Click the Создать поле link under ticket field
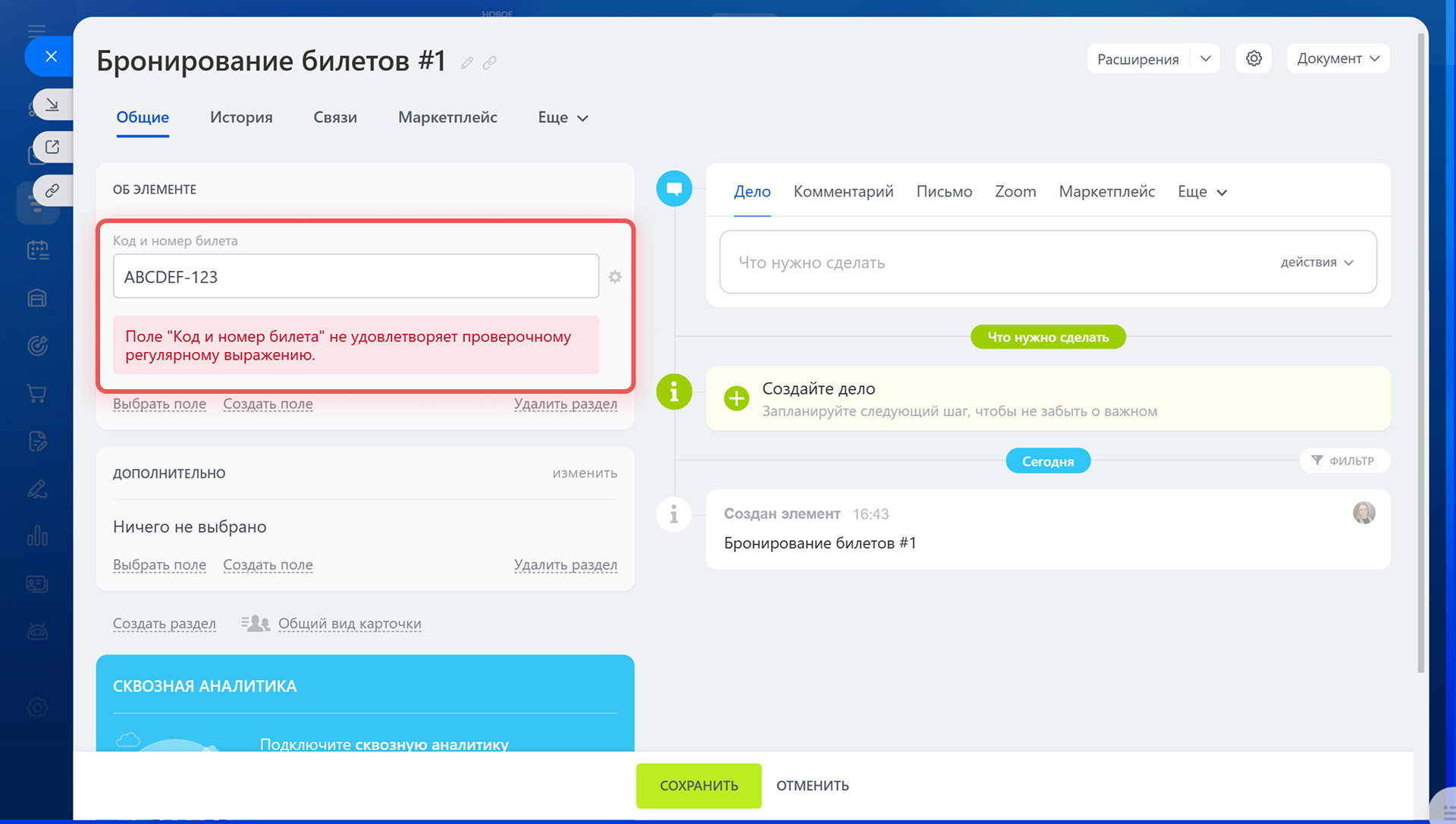The height and width of the screenshot is (824, 1456). point(268,404)
